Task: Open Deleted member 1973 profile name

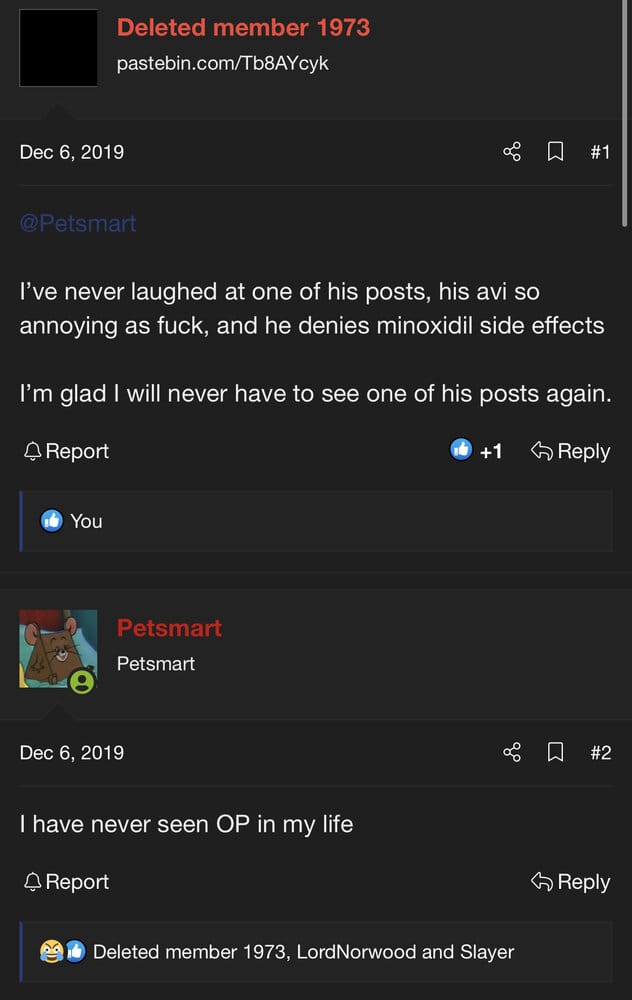Action: (243, 27)
